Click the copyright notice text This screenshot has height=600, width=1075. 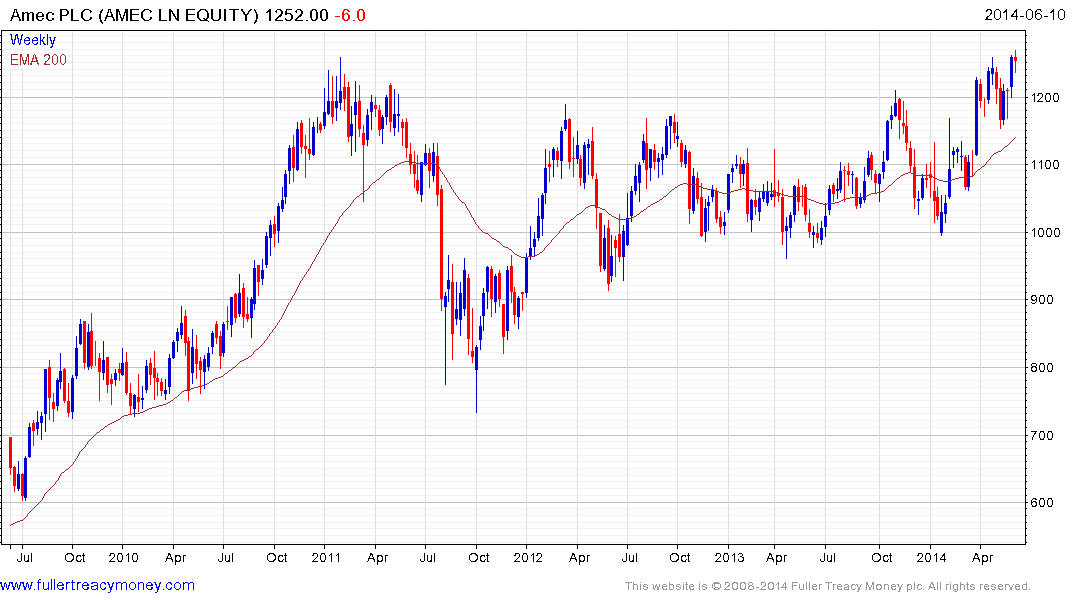coord(828,586)
